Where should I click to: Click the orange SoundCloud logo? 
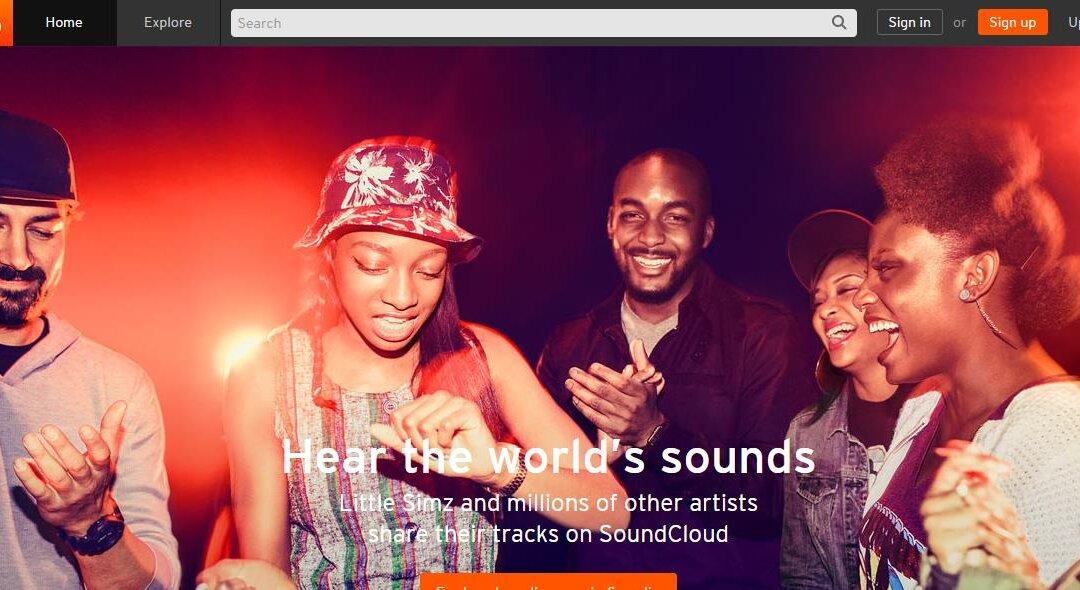5,22
